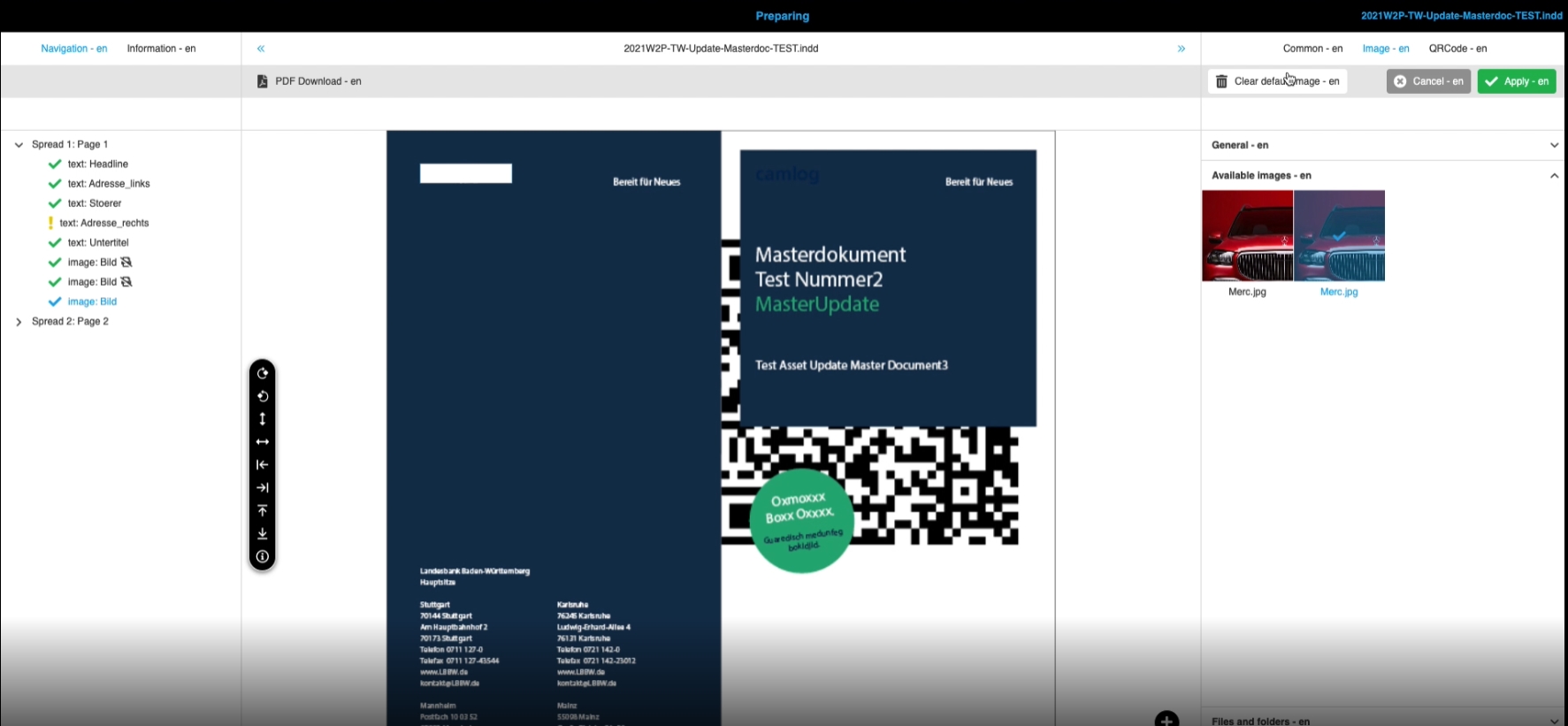Click the PDF file icon in the toolbar

point(262,81)
